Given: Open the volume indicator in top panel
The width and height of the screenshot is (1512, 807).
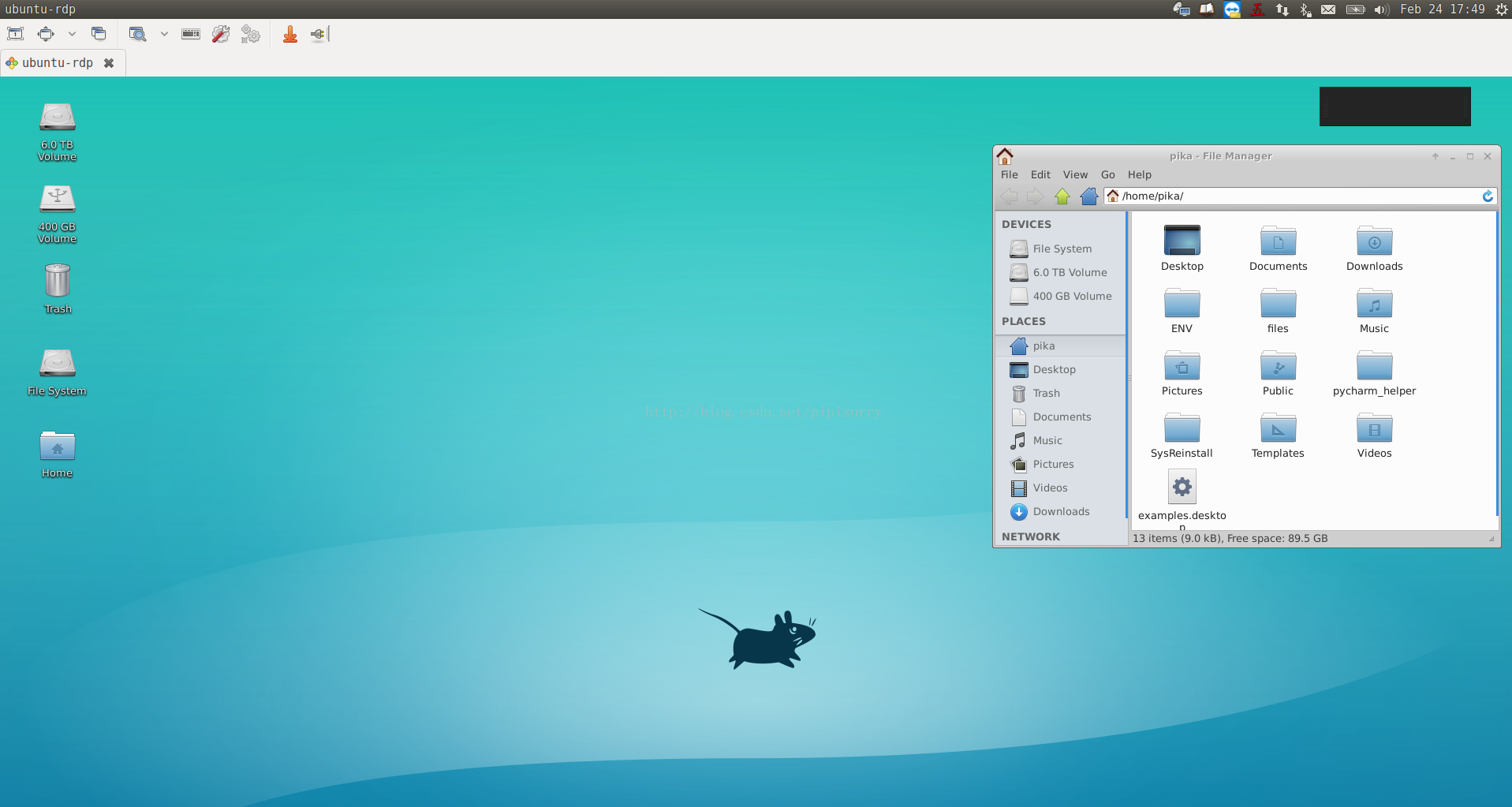Looking at the screenshot, I should (1382, 9).
